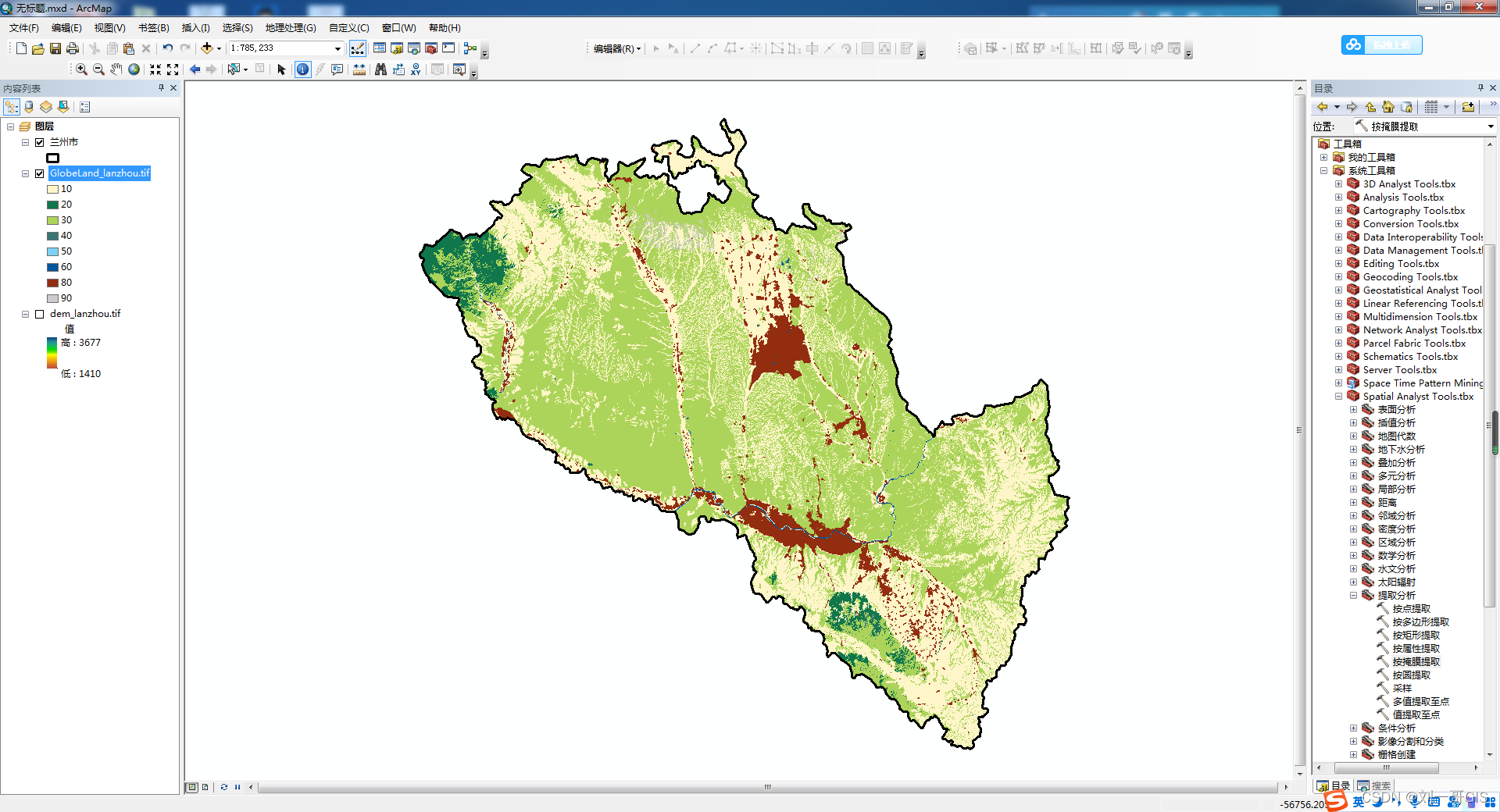Click the Save map document icon

click(55, 48)
